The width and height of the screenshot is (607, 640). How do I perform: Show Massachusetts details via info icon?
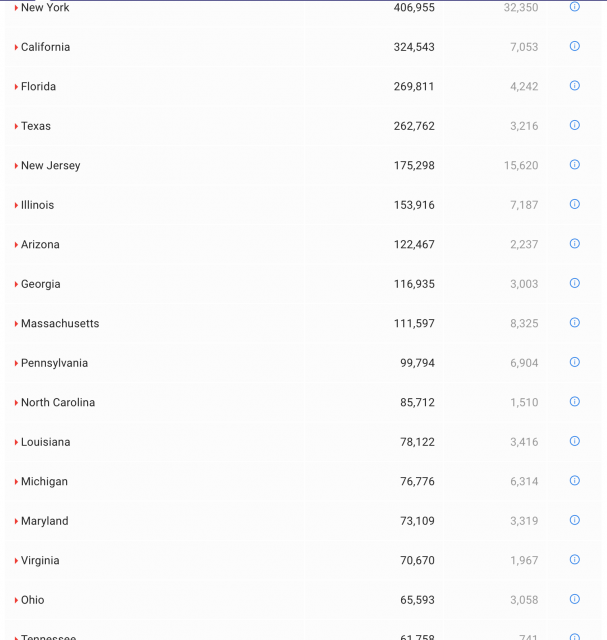coord(575,323)
